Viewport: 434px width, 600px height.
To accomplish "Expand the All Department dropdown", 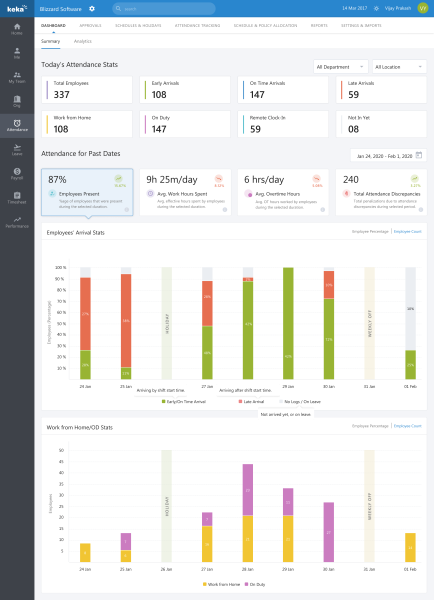I will point(341,67).
